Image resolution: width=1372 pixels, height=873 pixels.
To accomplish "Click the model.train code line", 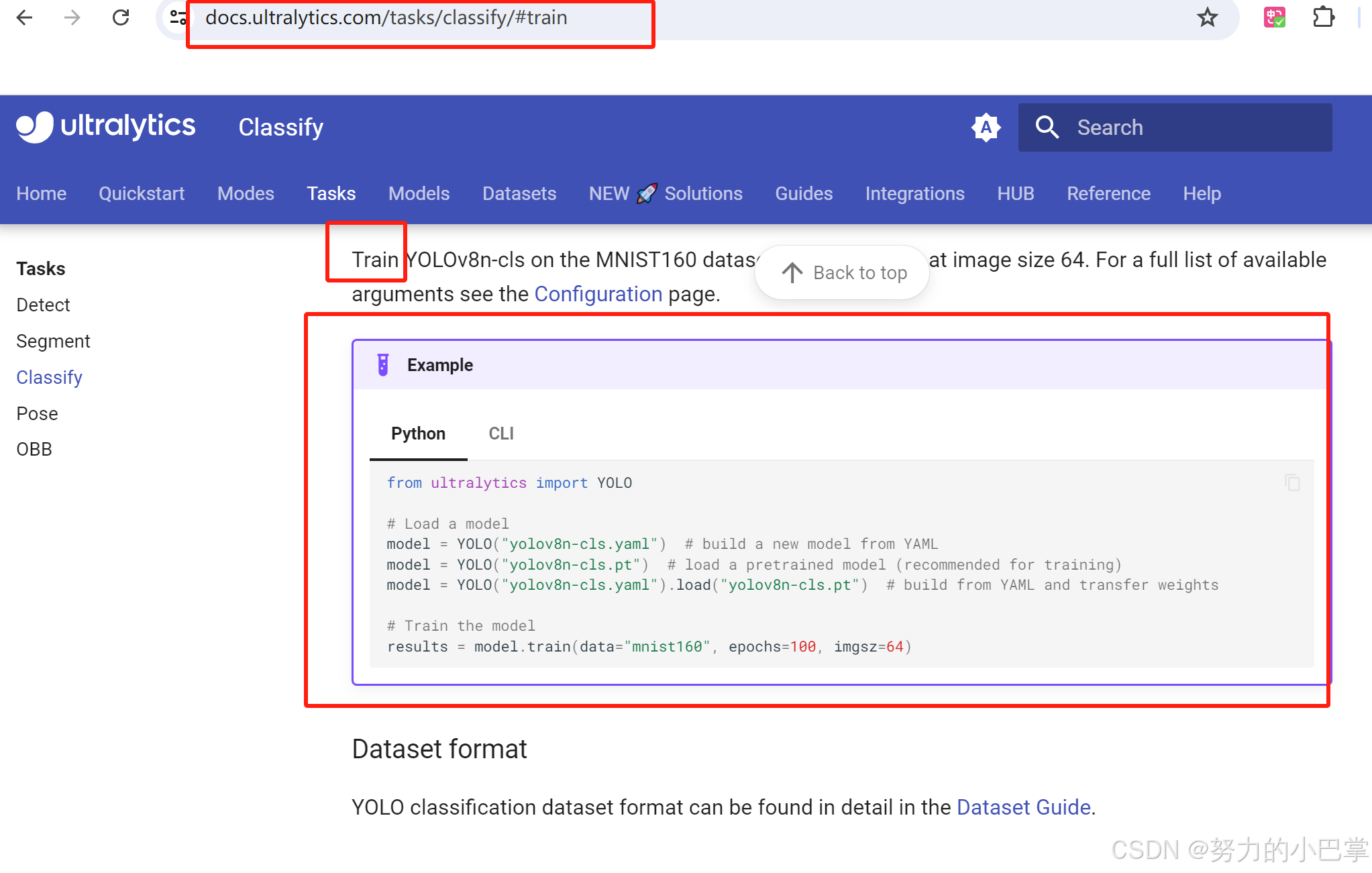I will pyautogui.click(x=649, y=647).
